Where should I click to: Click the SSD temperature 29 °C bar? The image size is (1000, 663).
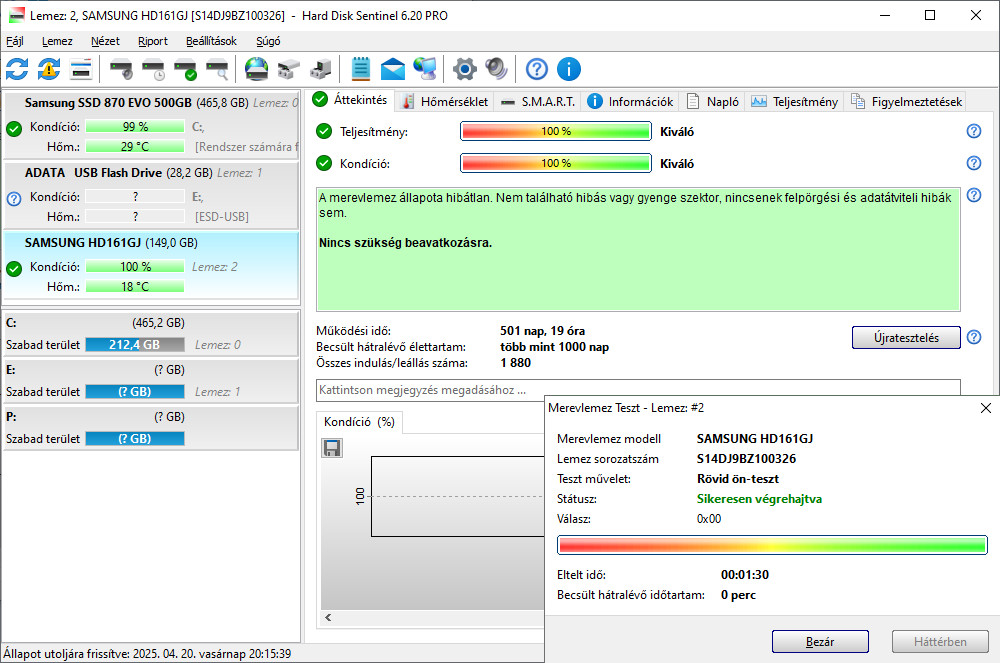[135, 147]
